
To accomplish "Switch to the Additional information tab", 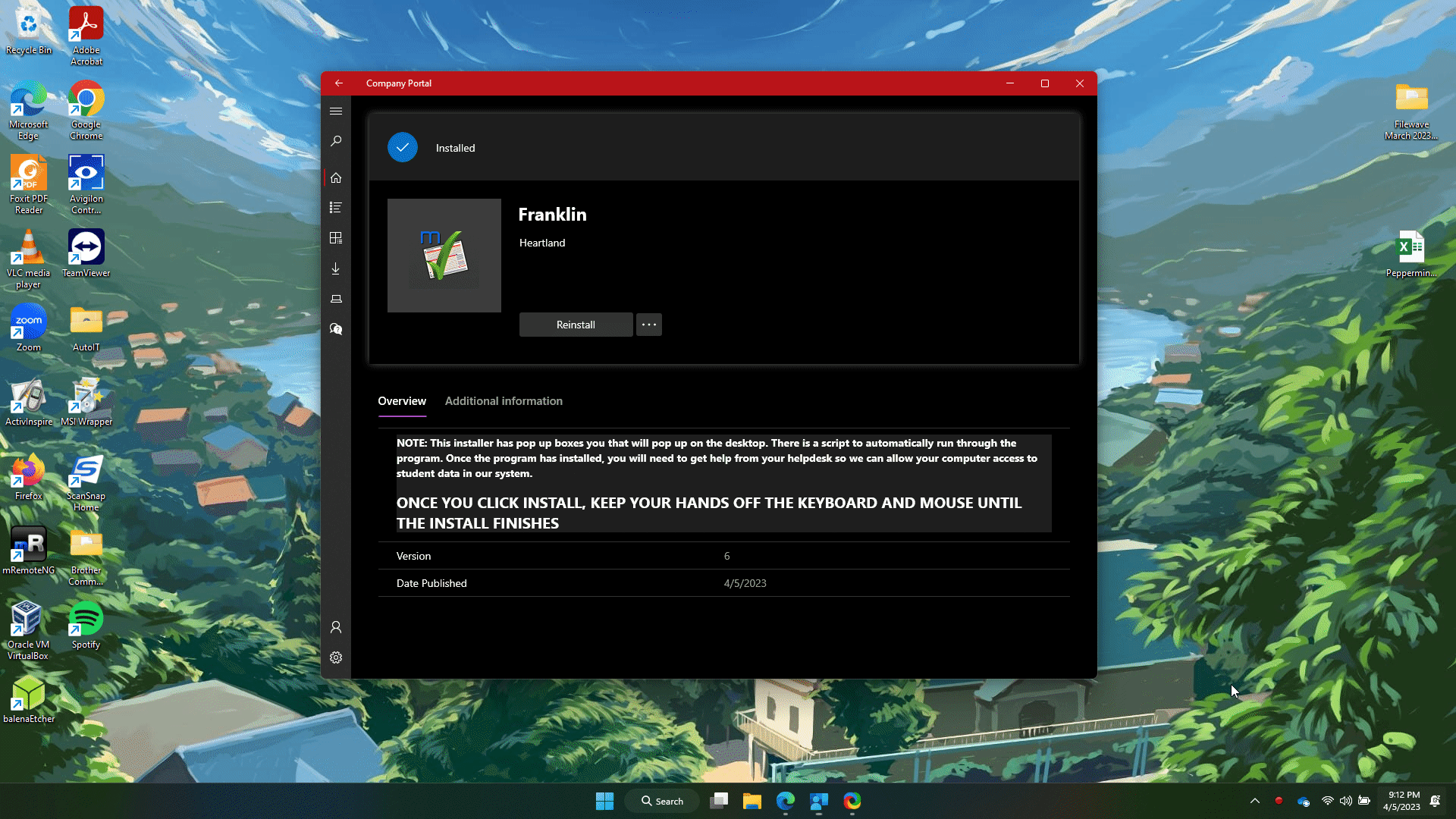I will pos(504,401).
